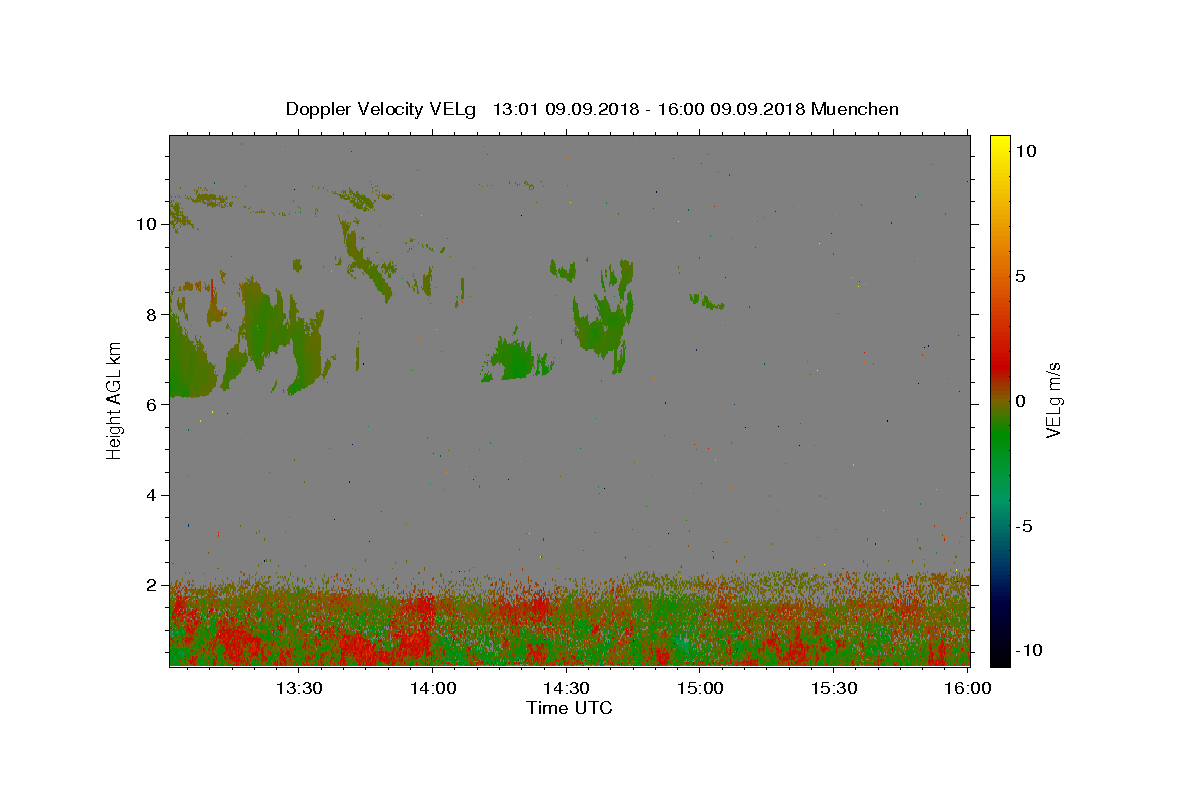1200x800 pixels.
Task: Click the height tick label 8
Action: coord(149,314)
